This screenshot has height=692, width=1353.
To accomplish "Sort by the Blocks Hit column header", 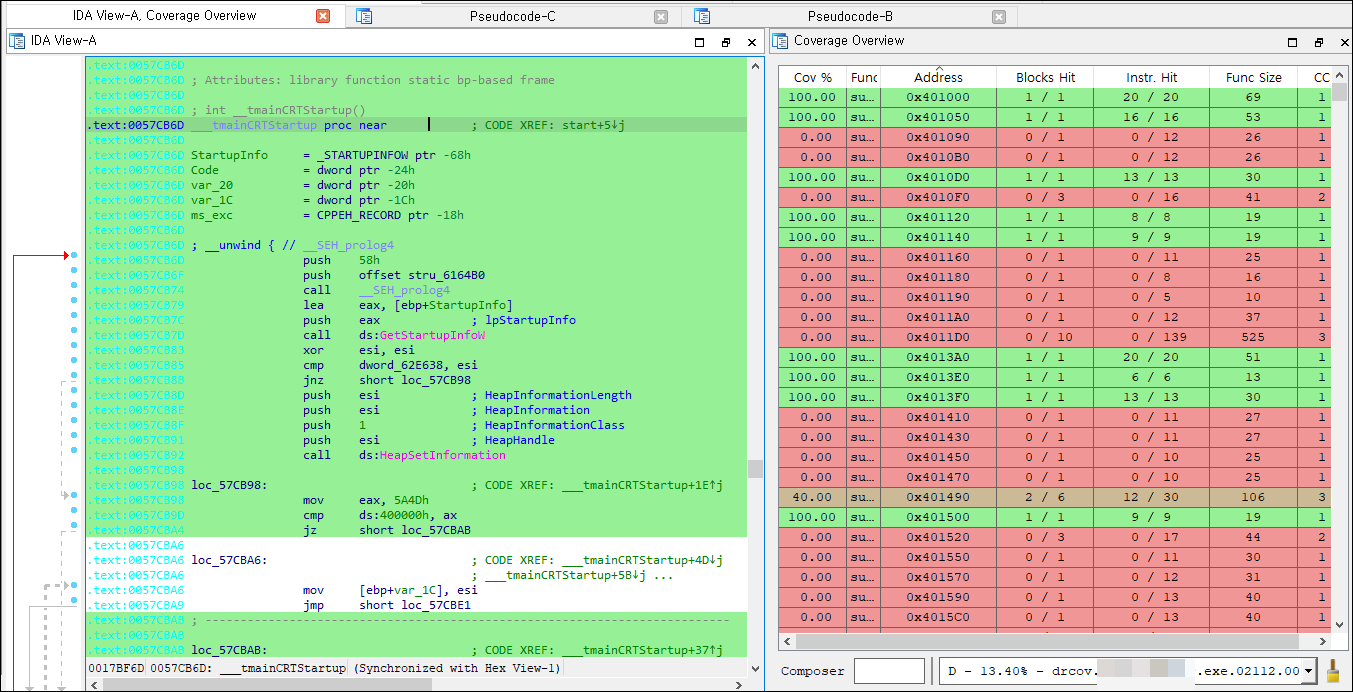I will [x=1045, y=77].
